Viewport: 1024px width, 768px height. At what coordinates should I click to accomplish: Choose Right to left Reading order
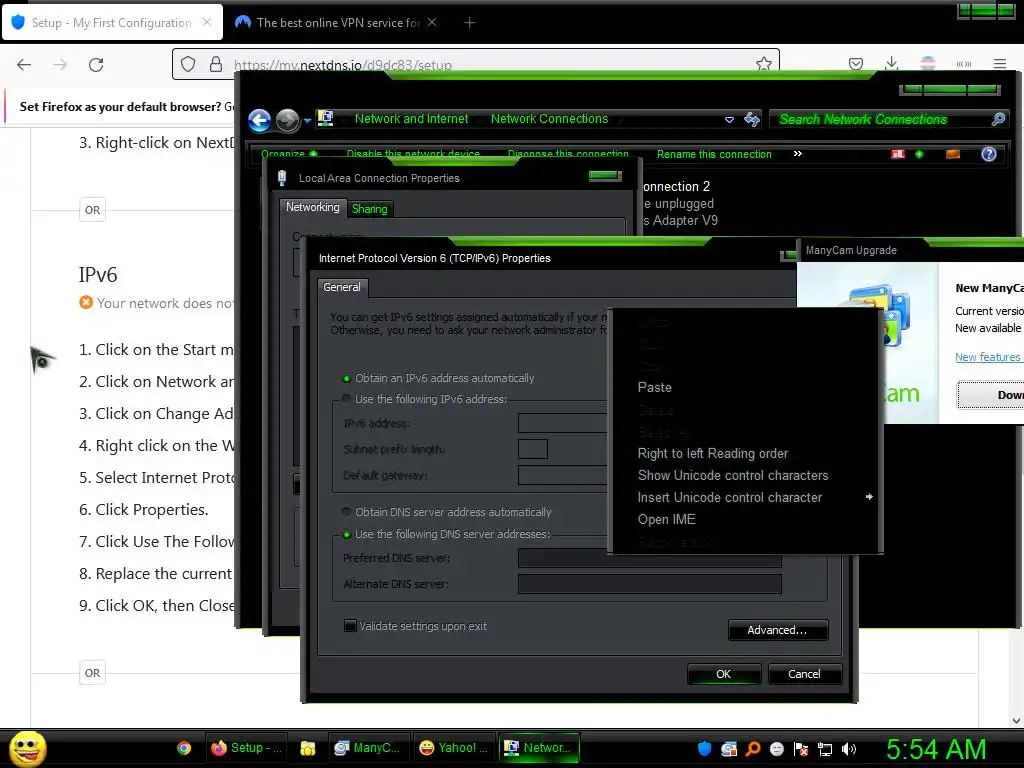(712, 453)
